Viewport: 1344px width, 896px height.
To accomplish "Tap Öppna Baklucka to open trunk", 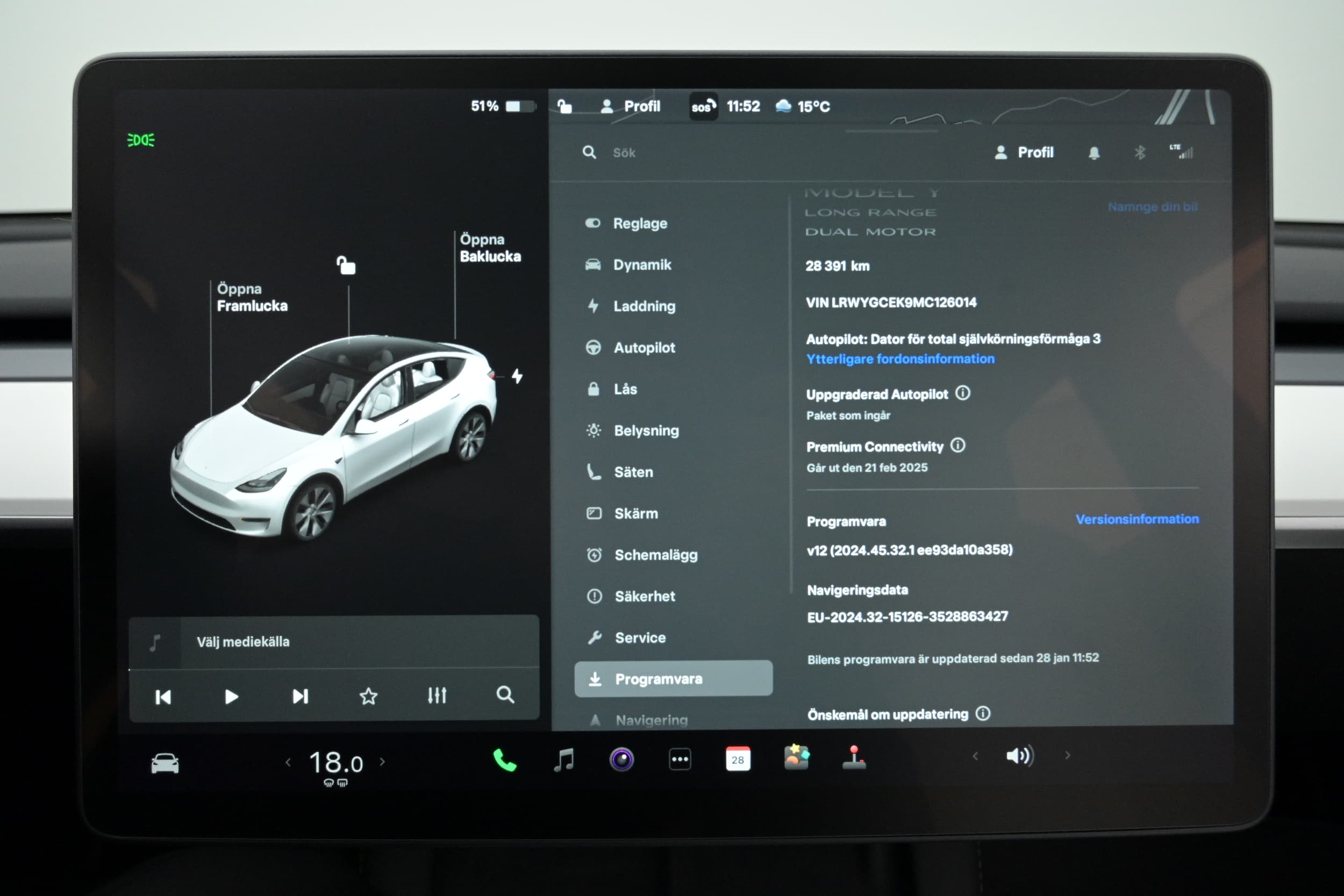I will tap(490, 247).
